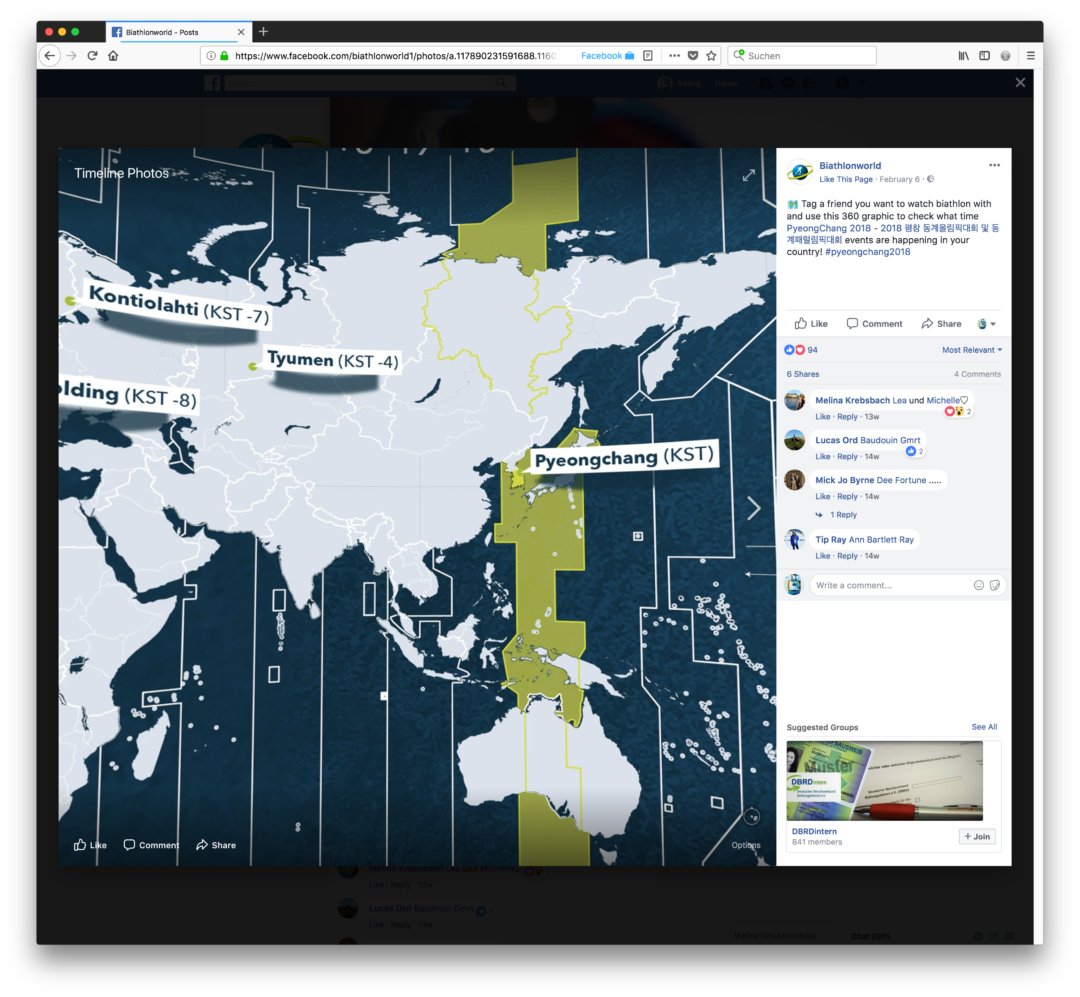Bookmark this page with the star icon

[712, 56]
